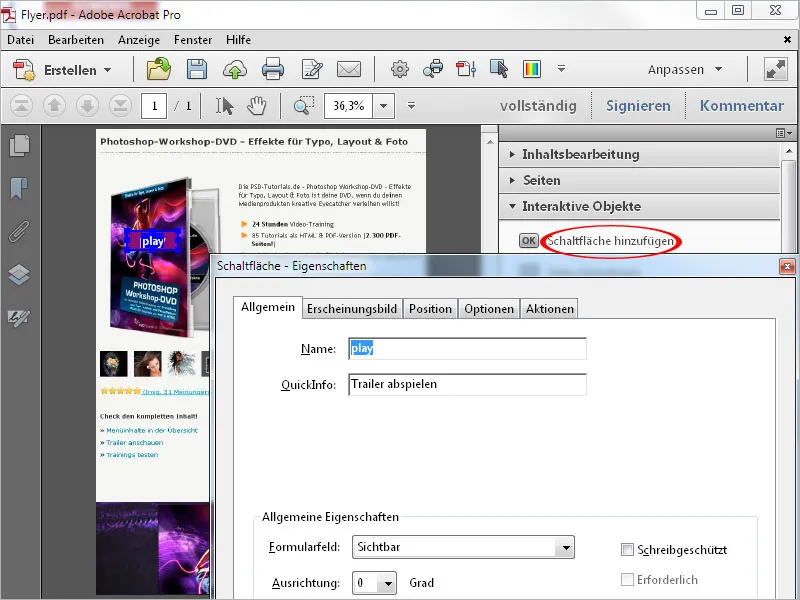
Task: Click the edit text and sign icon
Action: click(x=312, y=69)
